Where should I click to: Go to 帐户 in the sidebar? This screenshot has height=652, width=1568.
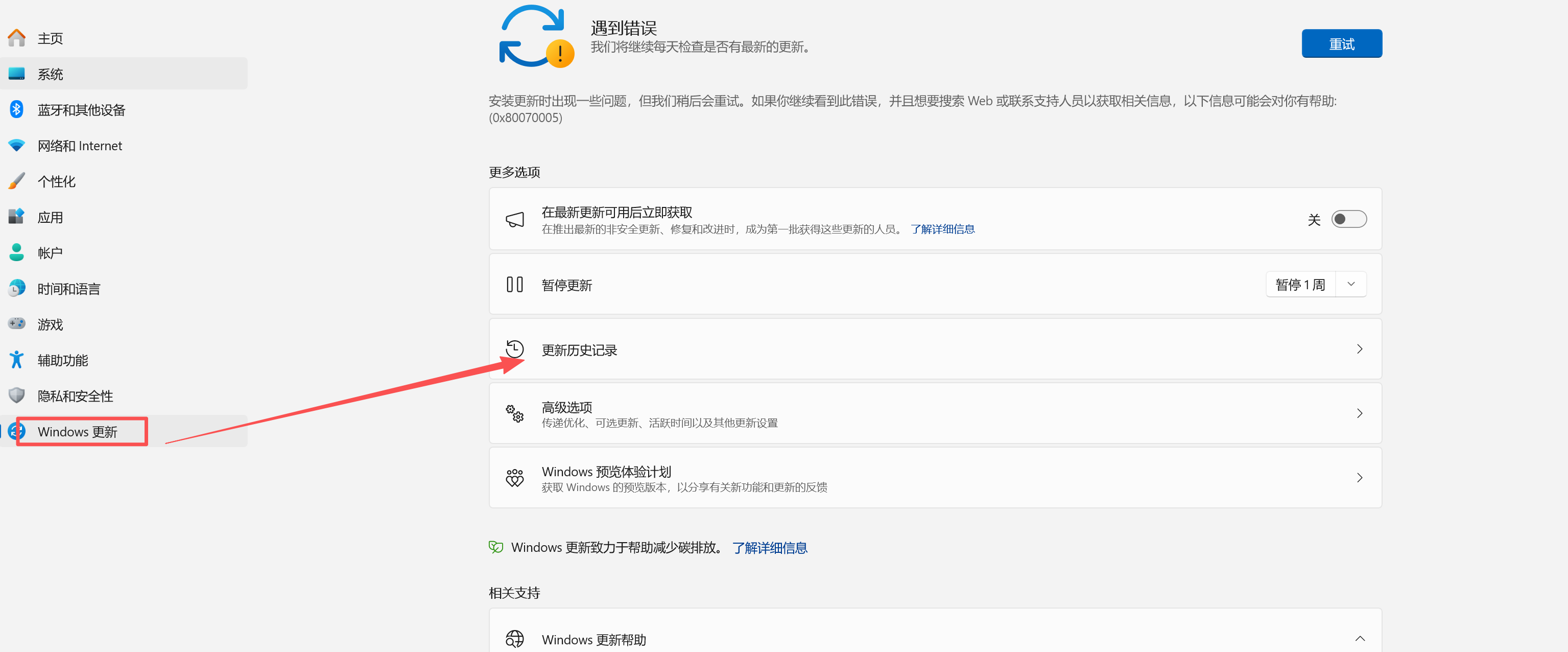[x=50, y=252]
